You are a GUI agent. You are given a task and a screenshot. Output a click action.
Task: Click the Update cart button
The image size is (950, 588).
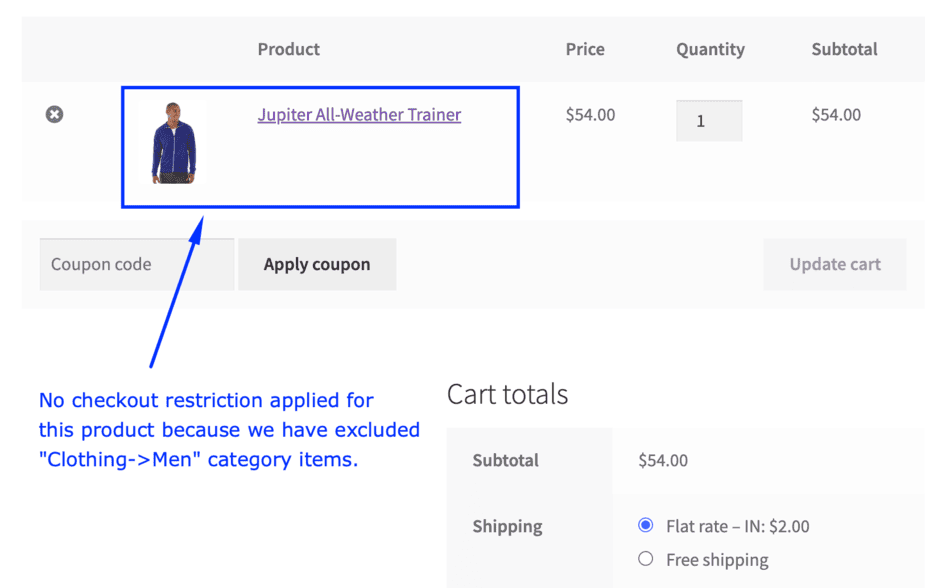pos(835,264)
